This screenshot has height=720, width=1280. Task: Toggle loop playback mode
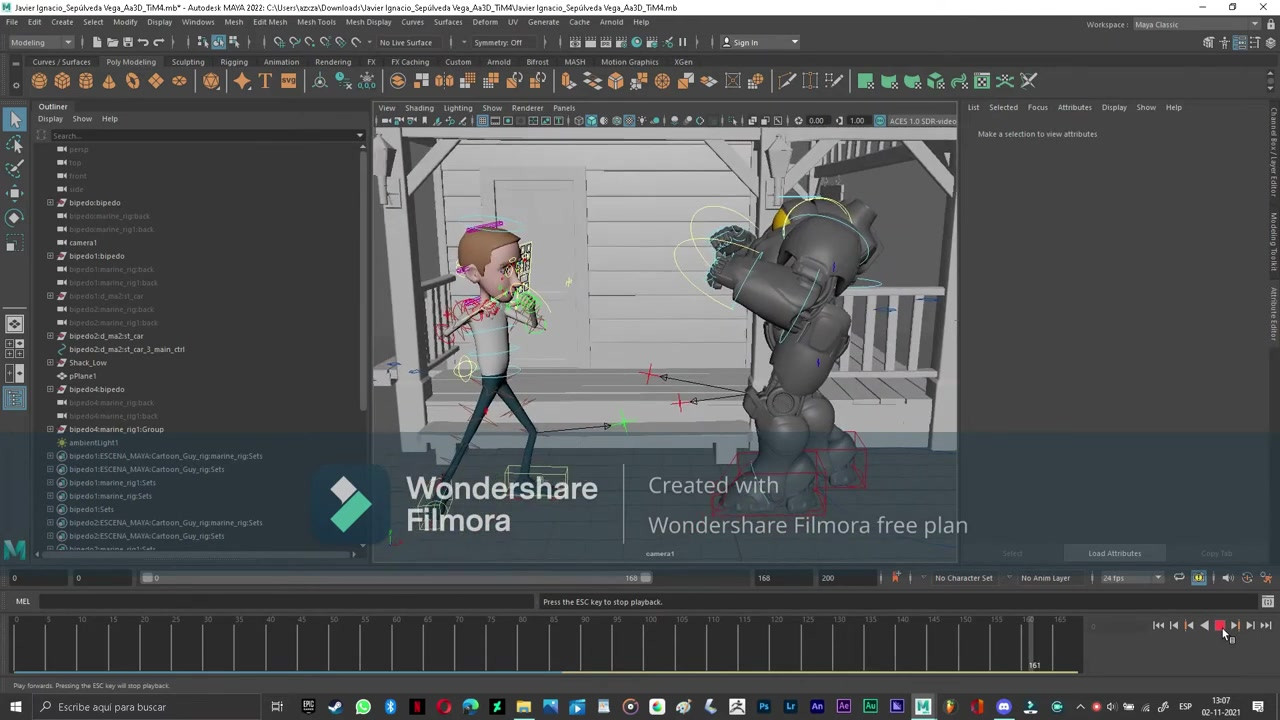click(x=1179, y=578)
